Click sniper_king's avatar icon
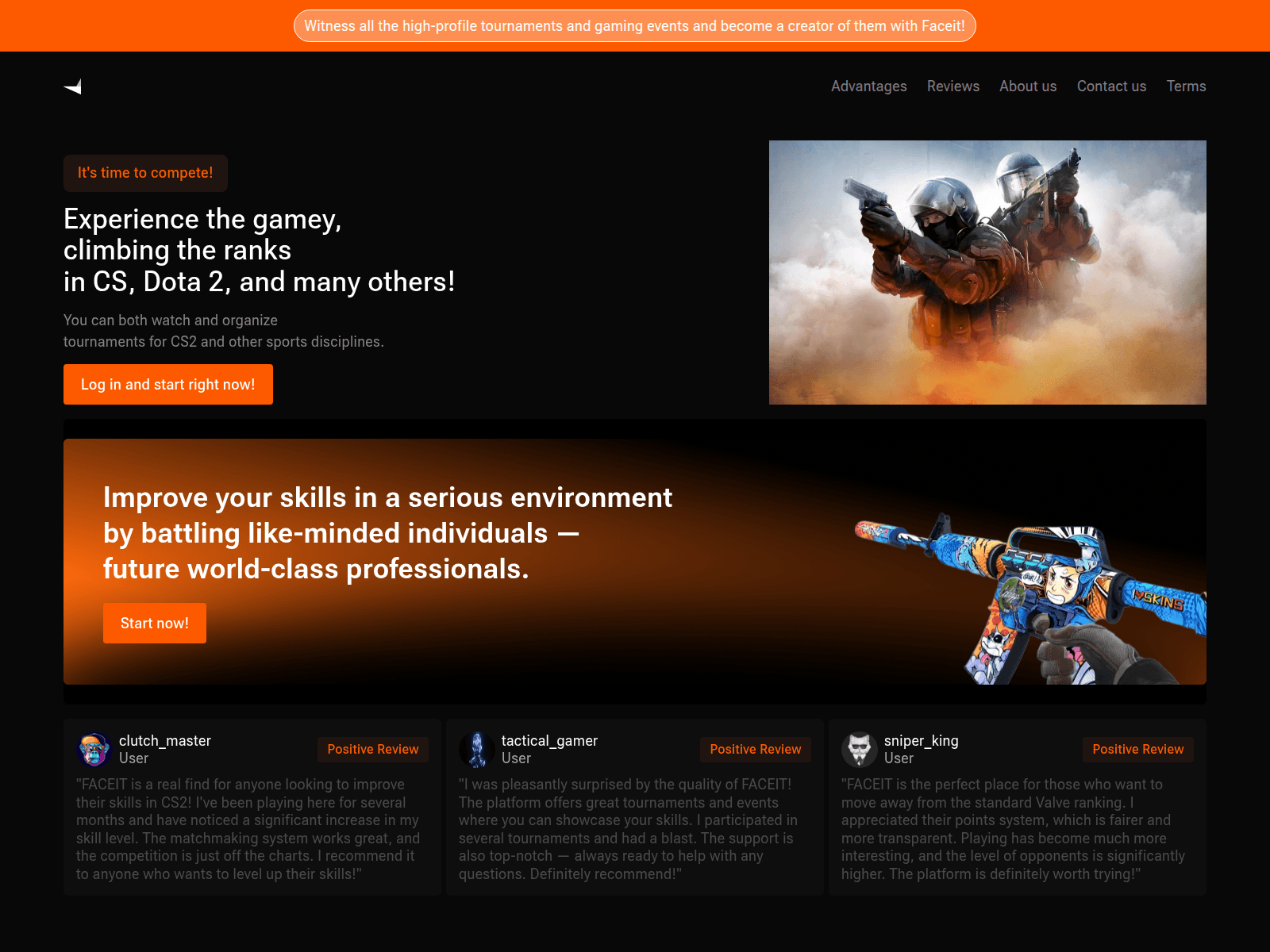This screenshot has height=952, width=1270. click(858, 749)
